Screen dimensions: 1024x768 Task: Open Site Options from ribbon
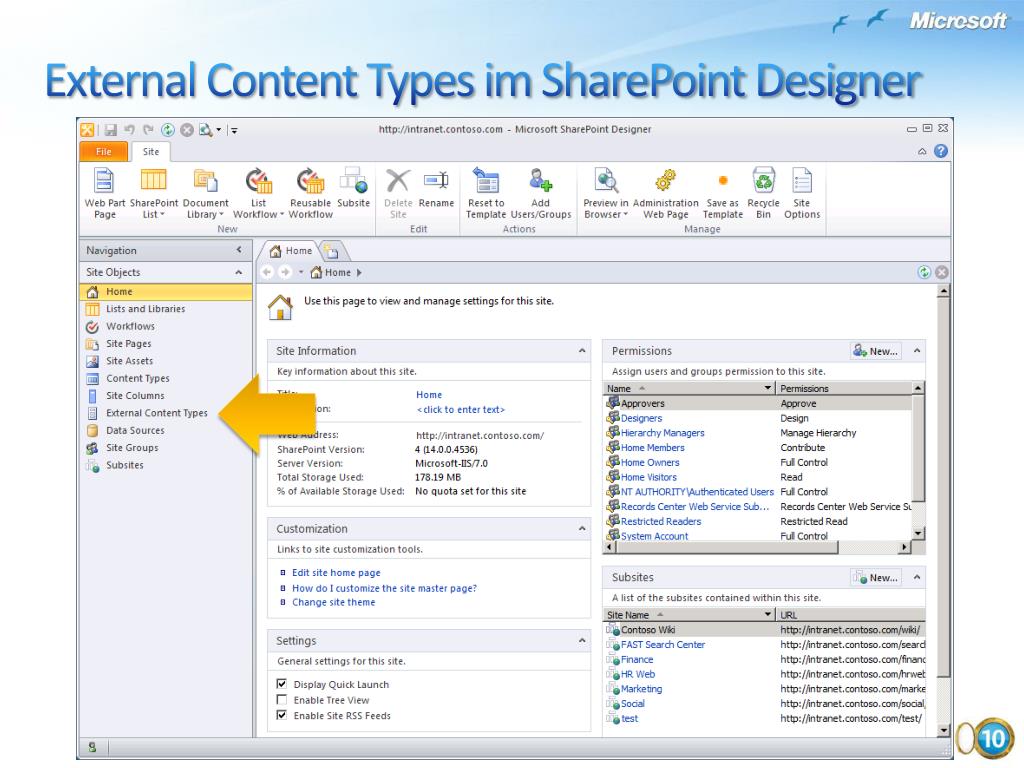tap(802, 193)
